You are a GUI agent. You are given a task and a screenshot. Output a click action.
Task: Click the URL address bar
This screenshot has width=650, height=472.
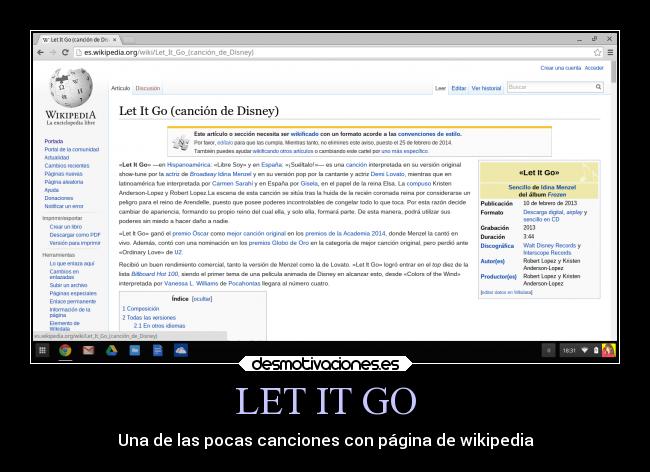[x=334, y=53]
